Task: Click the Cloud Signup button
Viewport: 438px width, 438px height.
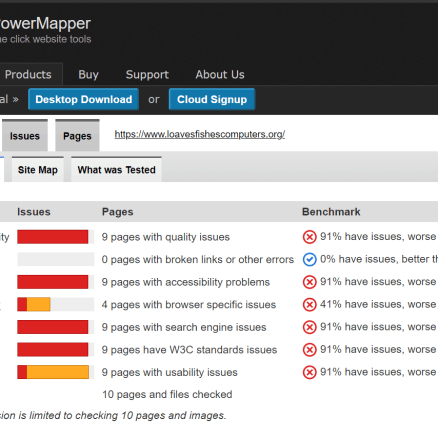Action: click(212, 99)
